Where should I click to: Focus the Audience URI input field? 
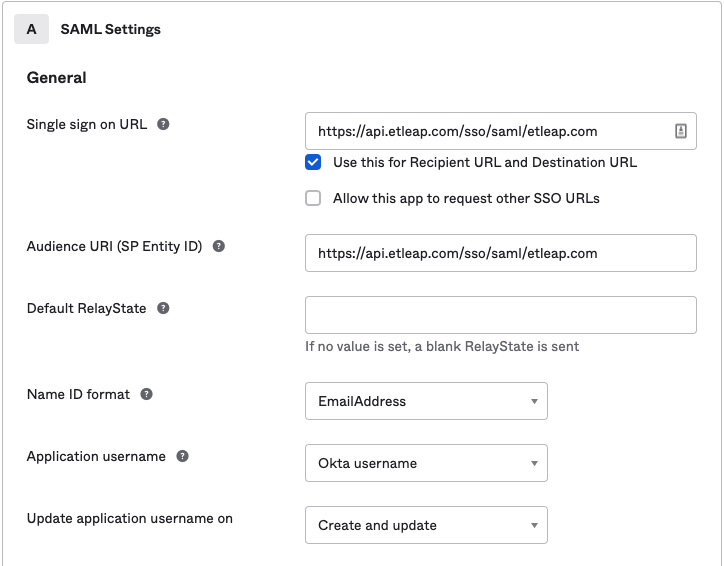click(x=500, y=253)
